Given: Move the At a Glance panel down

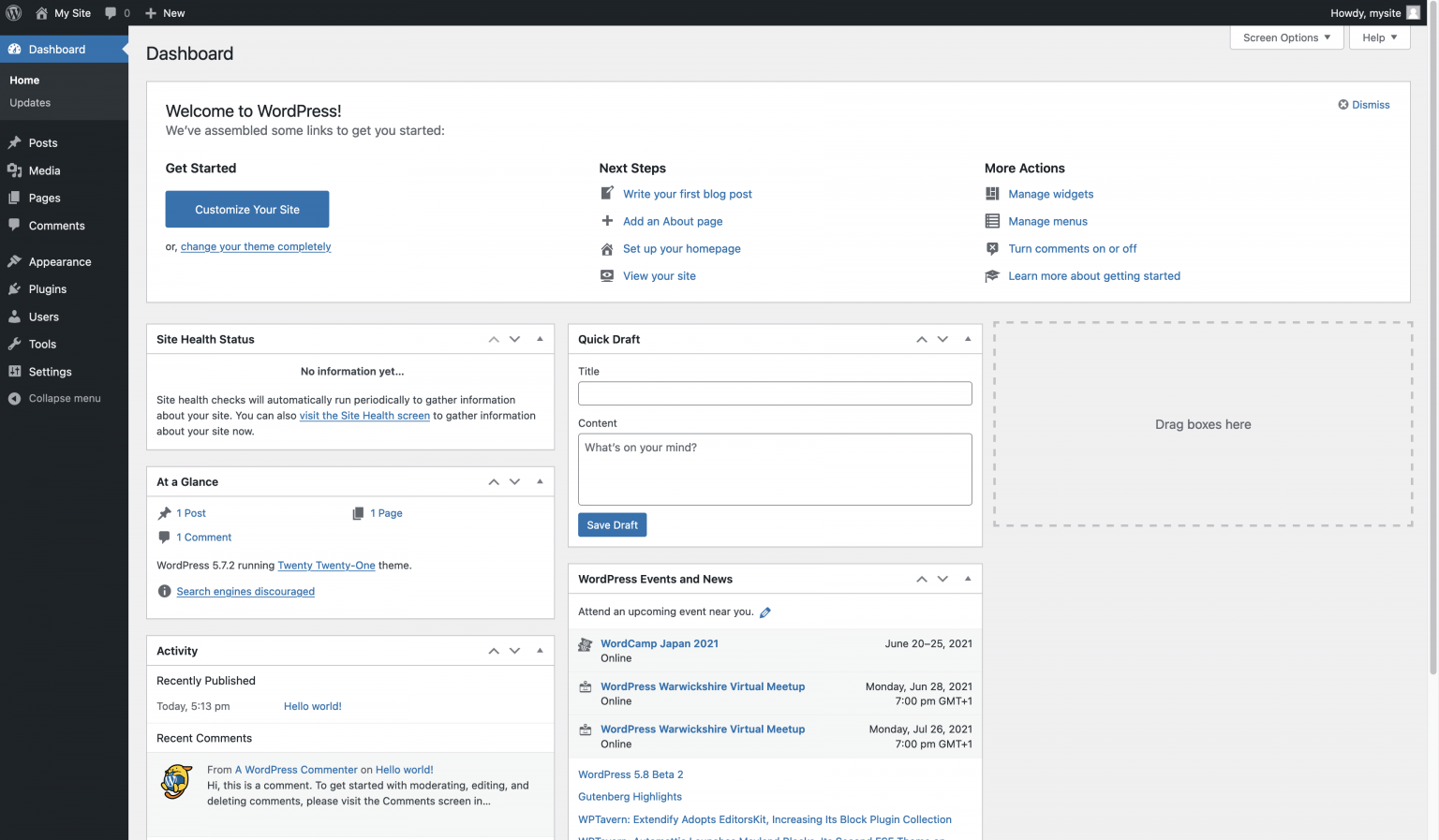Looking at the screenshot, I should coord(514,482).
